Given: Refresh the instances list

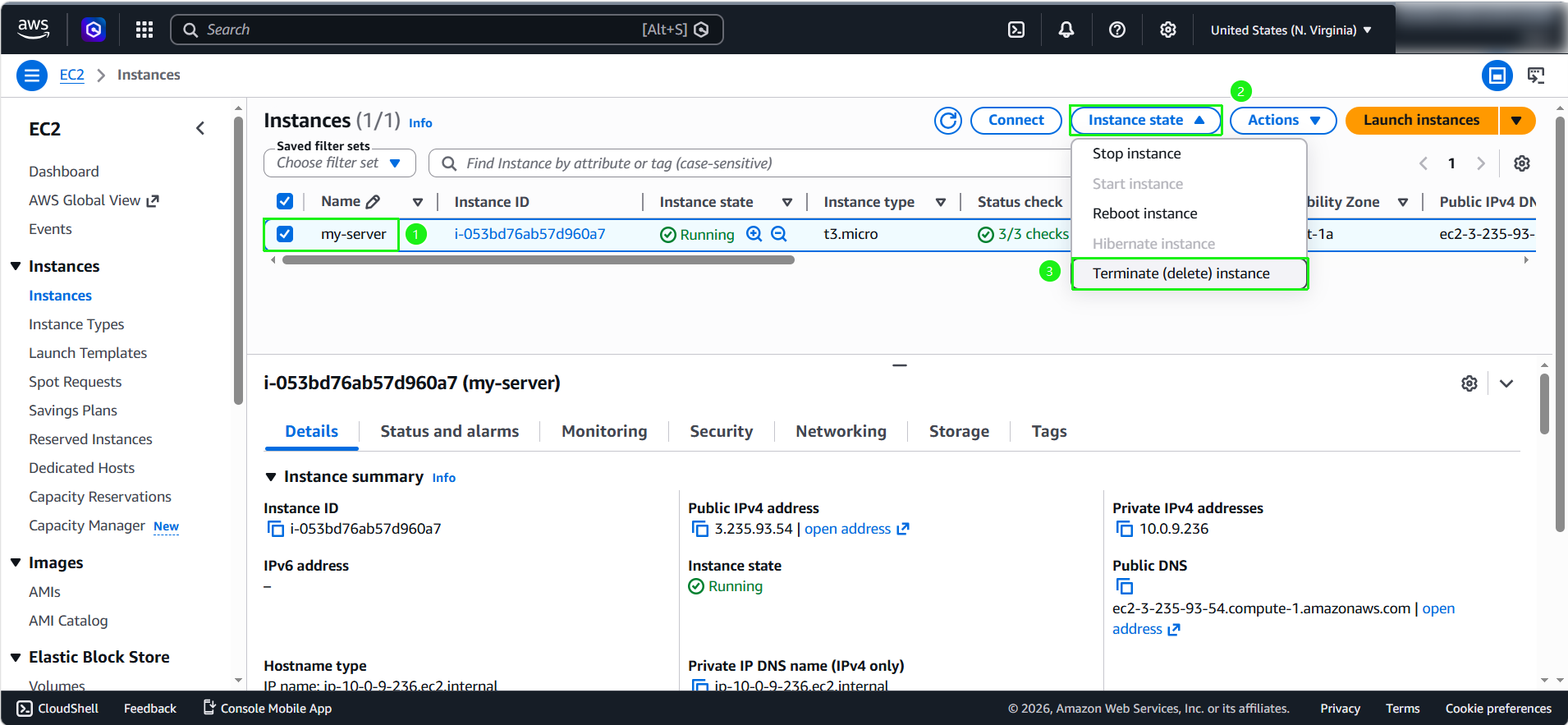Looking at the screenshot, I should point(948,120).
